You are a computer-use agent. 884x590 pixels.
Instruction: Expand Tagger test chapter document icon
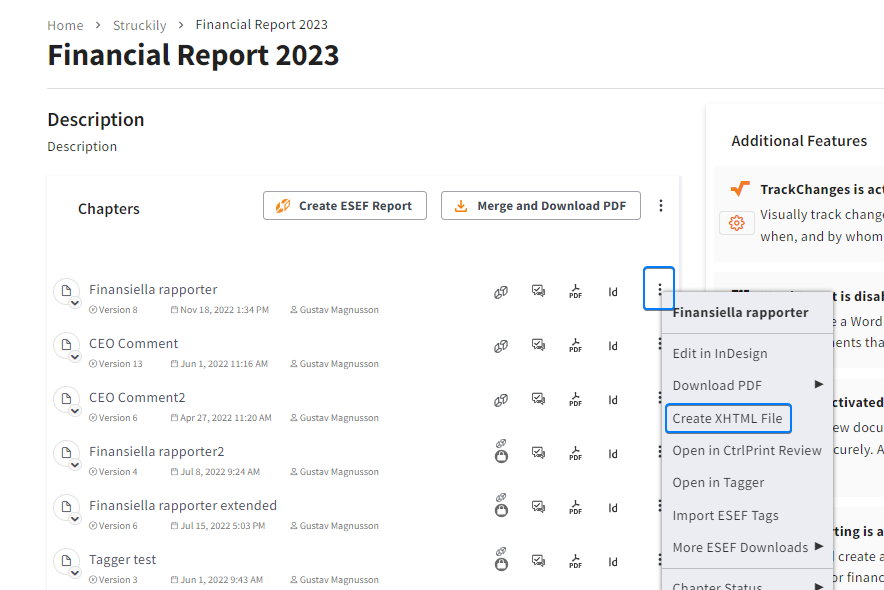point(67,562)
